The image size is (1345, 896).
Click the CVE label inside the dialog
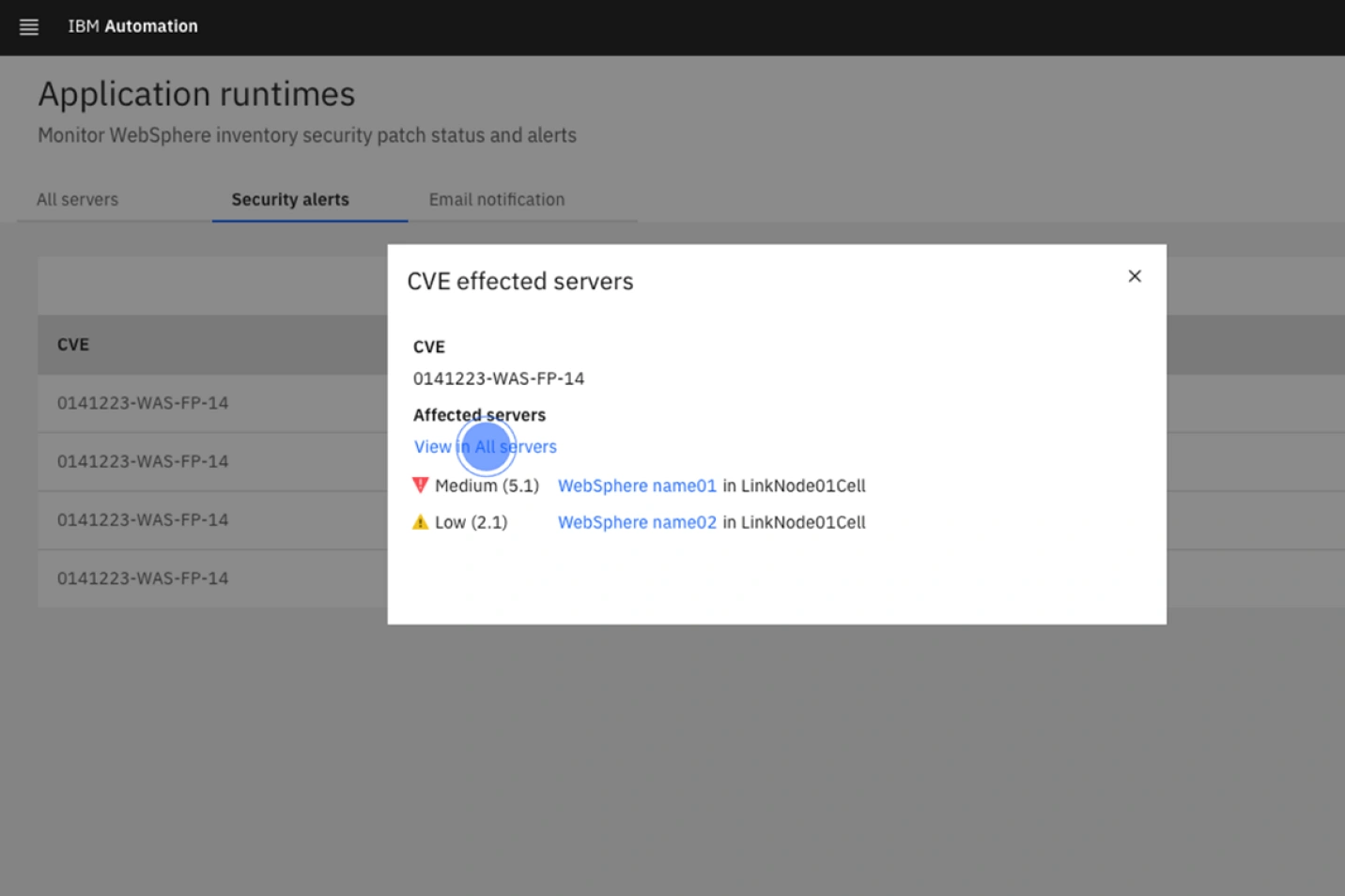[428, 347]
